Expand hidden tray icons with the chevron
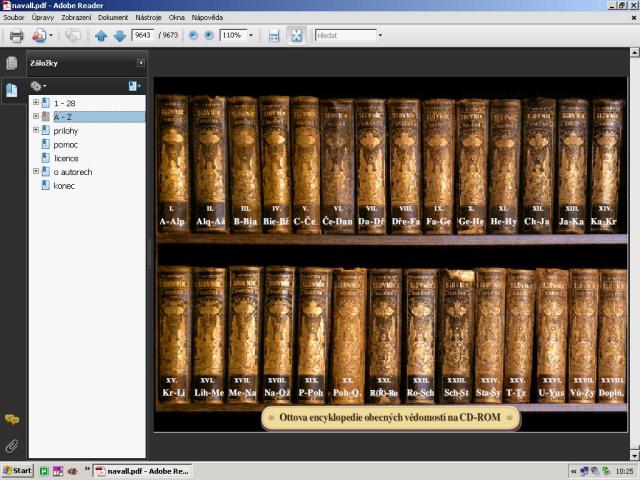Image resolution: width=640 pixels, height=480 pixels. coord(573,471)
